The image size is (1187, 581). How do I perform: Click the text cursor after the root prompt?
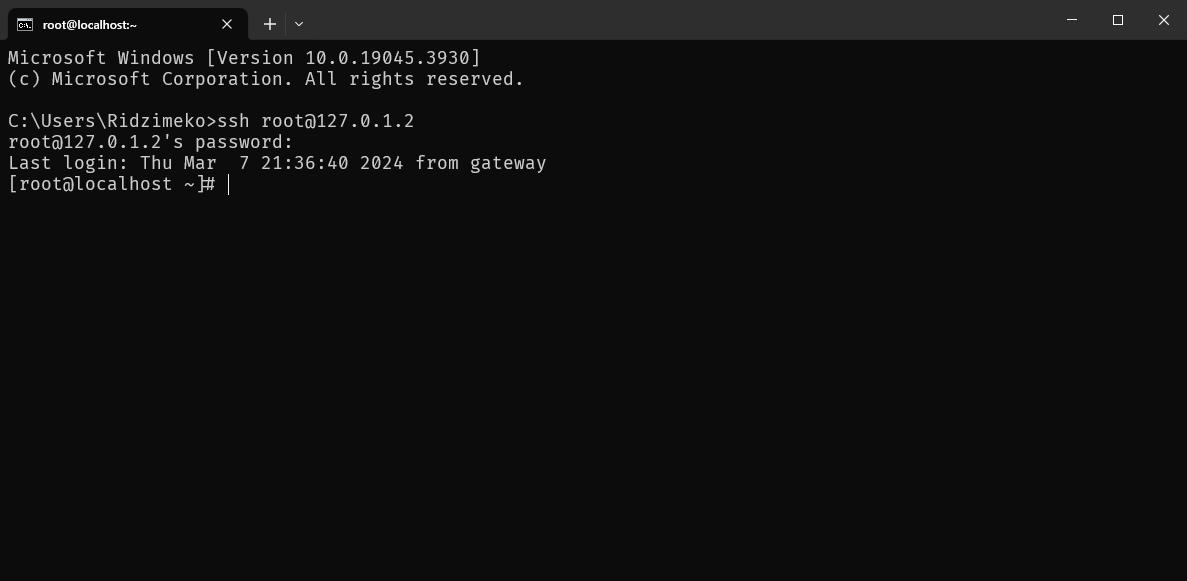[x=229, y=184]
